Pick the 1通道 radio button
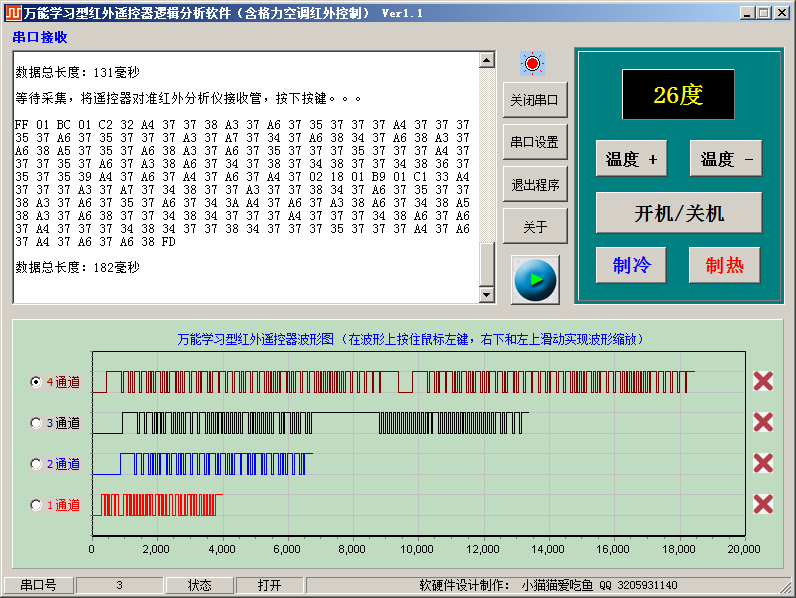The image size is (796, 598). click(x=37, y=505)
